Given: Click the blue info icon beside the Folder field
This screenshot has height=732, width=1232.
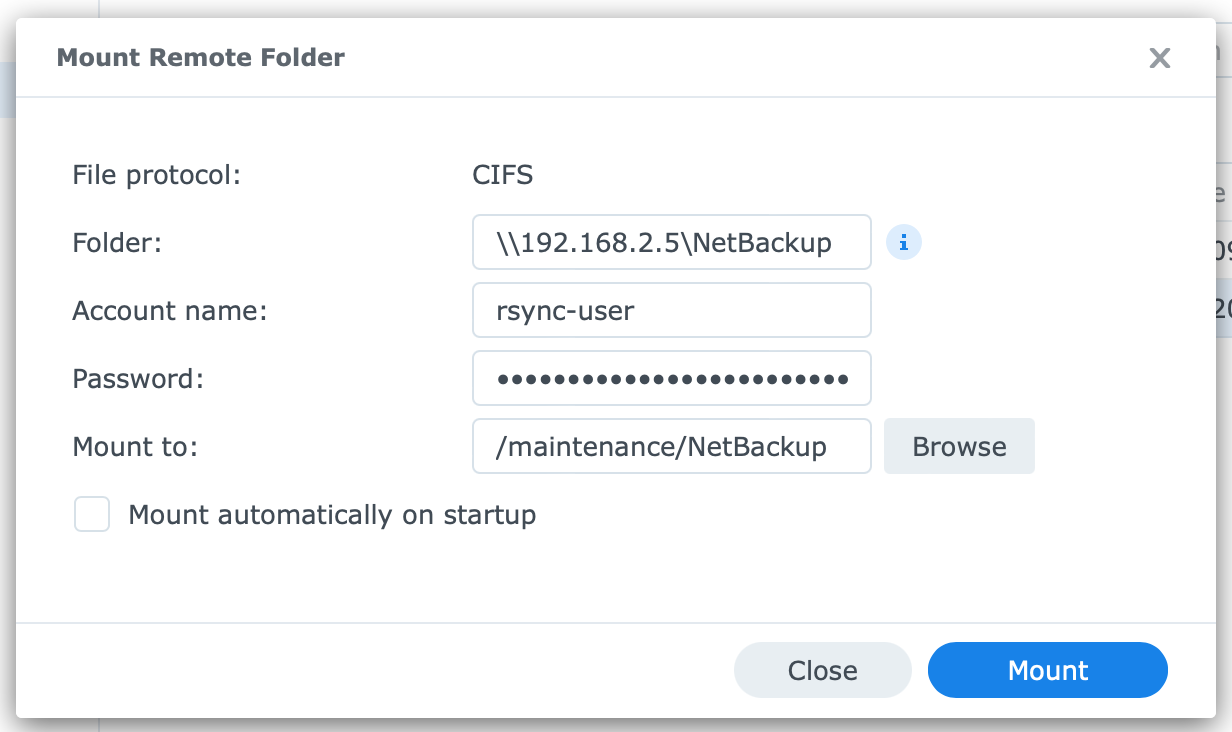Looking at the screenshot, I should point(903,242).
